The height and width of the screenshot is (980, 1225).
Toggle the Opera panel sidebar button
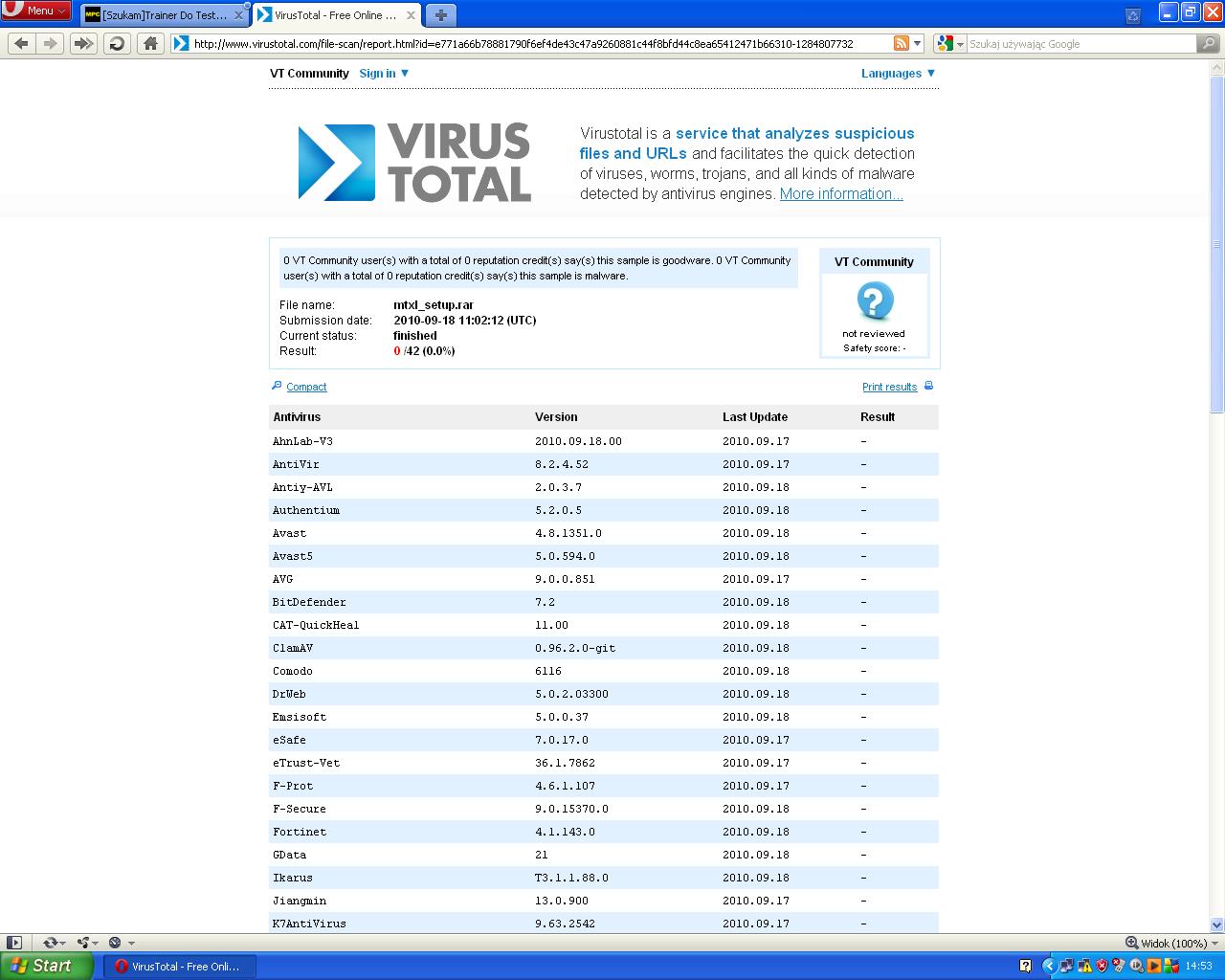(x=13, y=943)
